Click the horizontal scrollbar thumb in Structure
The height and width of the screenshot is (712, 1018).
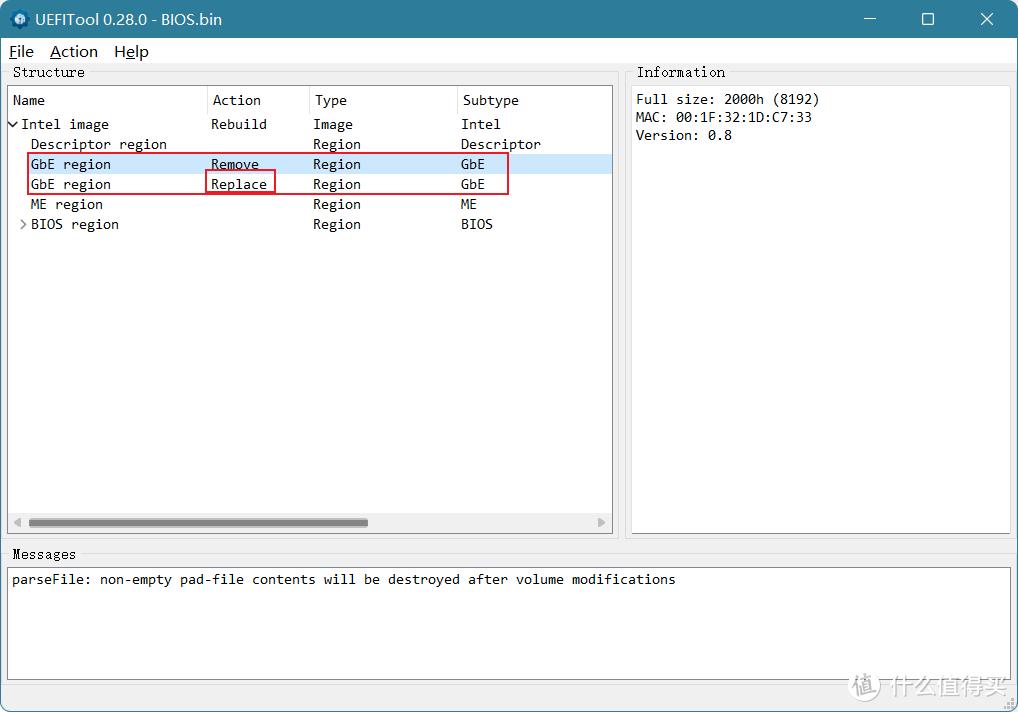click(x=198, y=522)
